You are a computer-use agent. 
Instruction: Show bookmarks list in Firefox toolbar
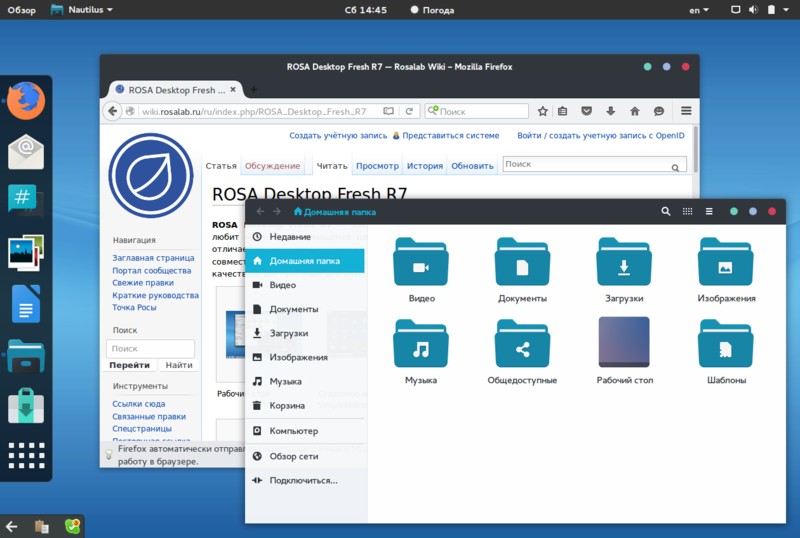pyautogui.click(x=562, y=111)
